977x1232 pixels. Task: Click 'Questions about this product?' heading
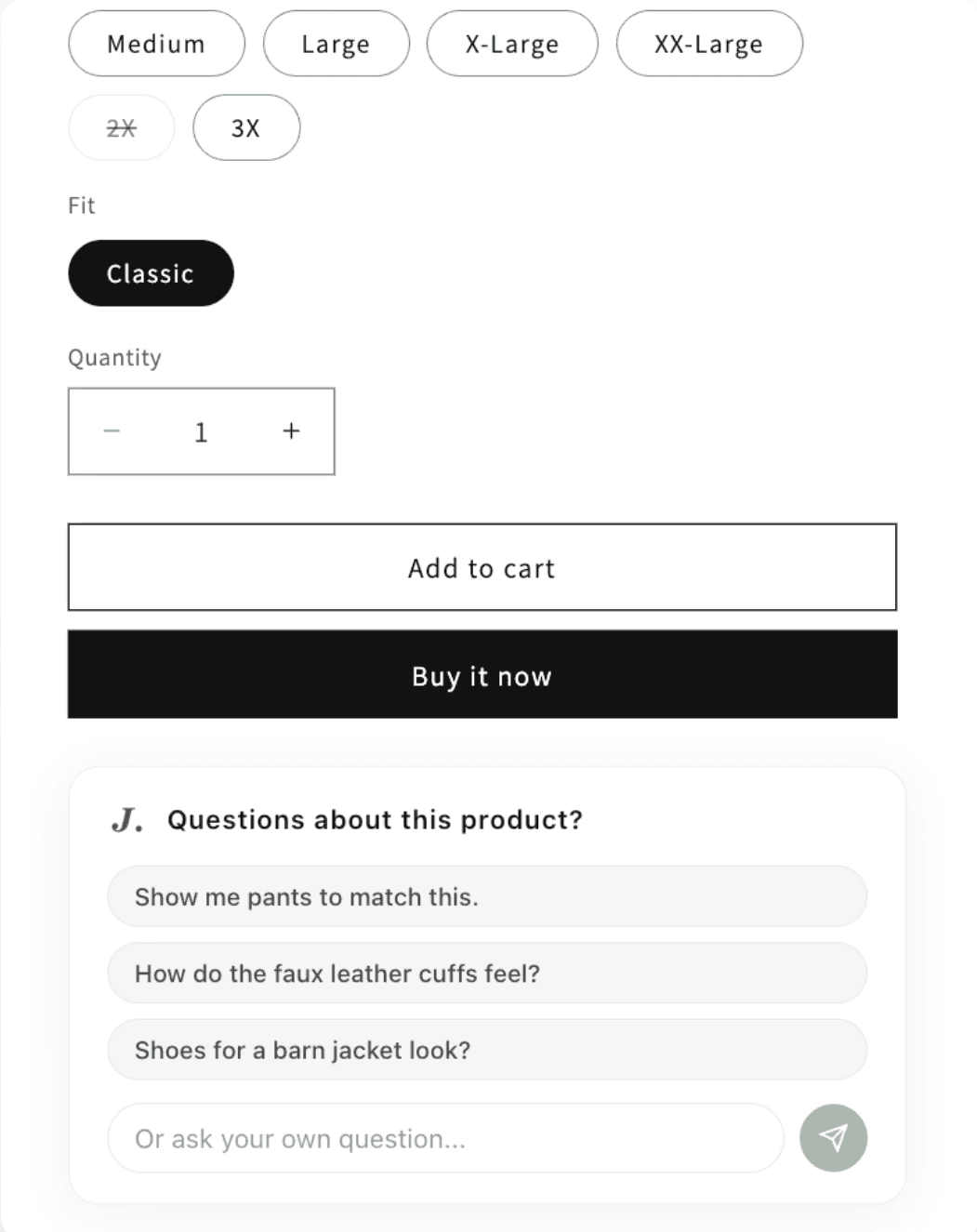(375, 819)
